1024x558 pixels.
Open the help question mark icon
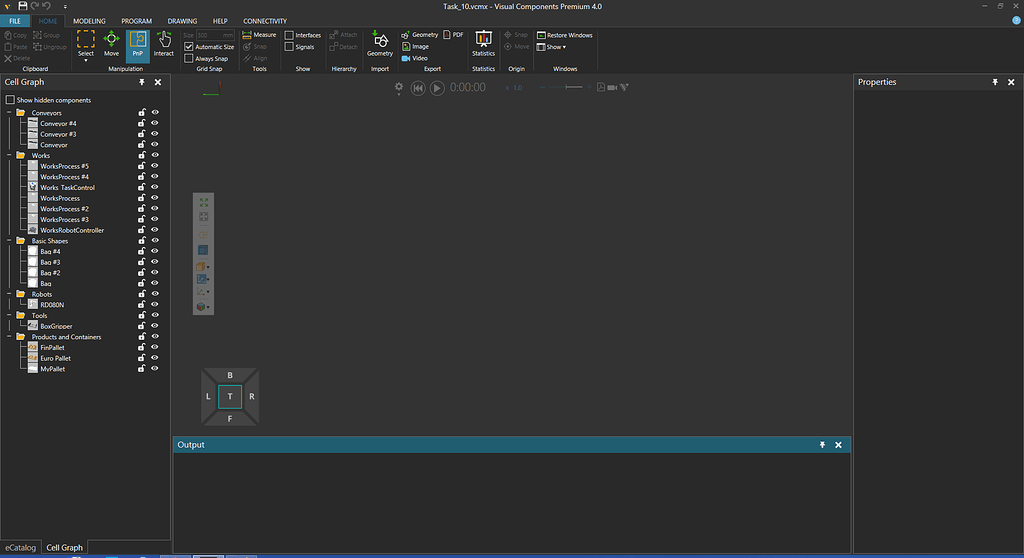click(x=1016, y=20)
